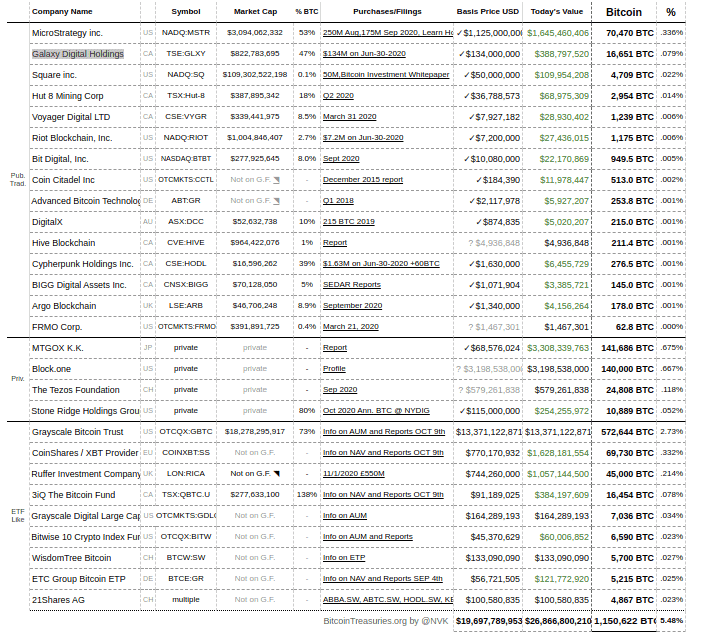Open ETC Group 'Info on NAV and Reports SEP 4th' link
The image size is (708, 641).
382,578
